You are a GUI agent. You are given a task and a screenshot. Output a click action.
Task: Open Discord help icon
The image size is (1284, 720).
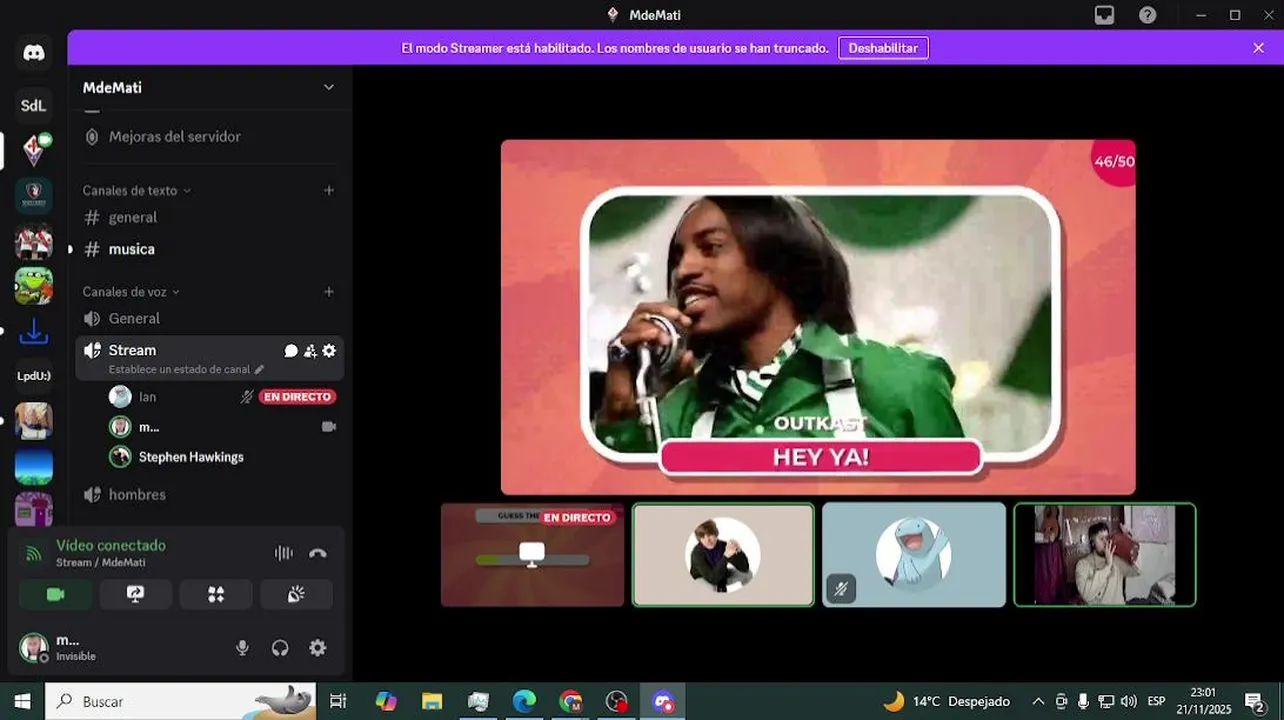1148,15
